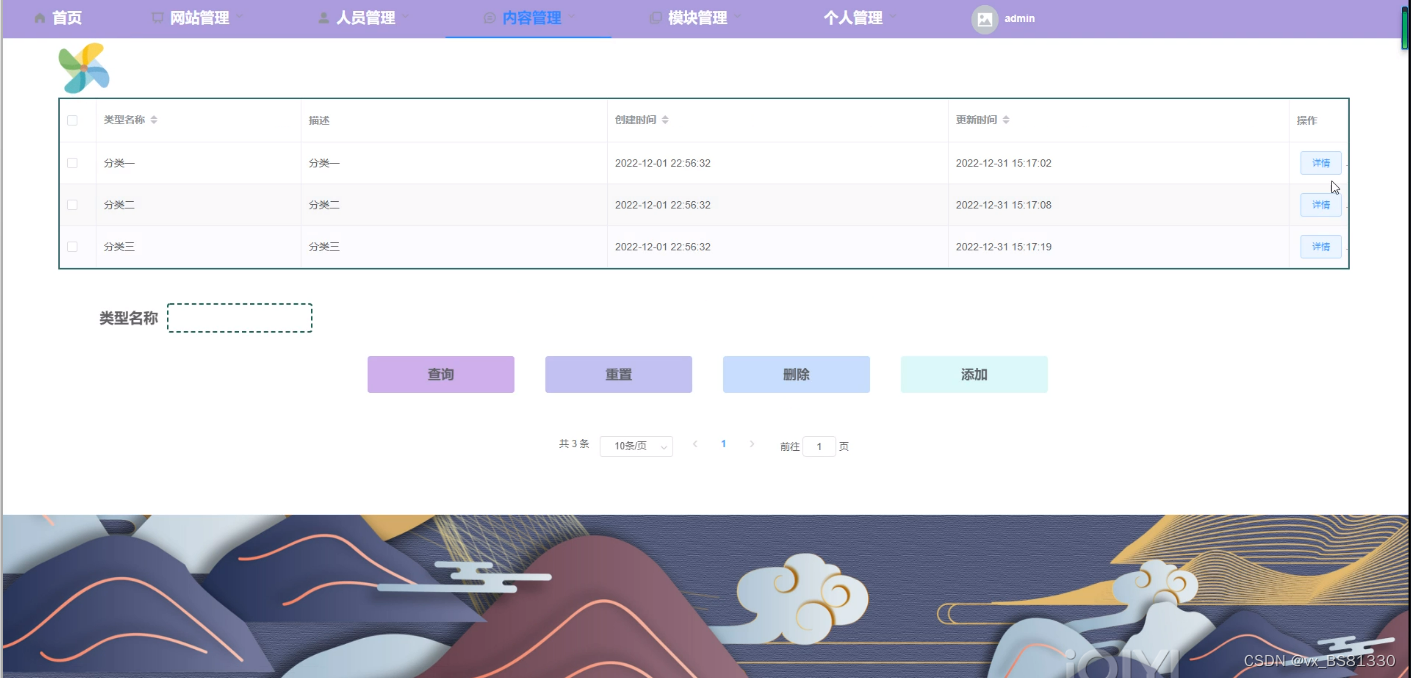Select page number 1 in pagination
This screenshot has width=1411, height=678.
724,444
